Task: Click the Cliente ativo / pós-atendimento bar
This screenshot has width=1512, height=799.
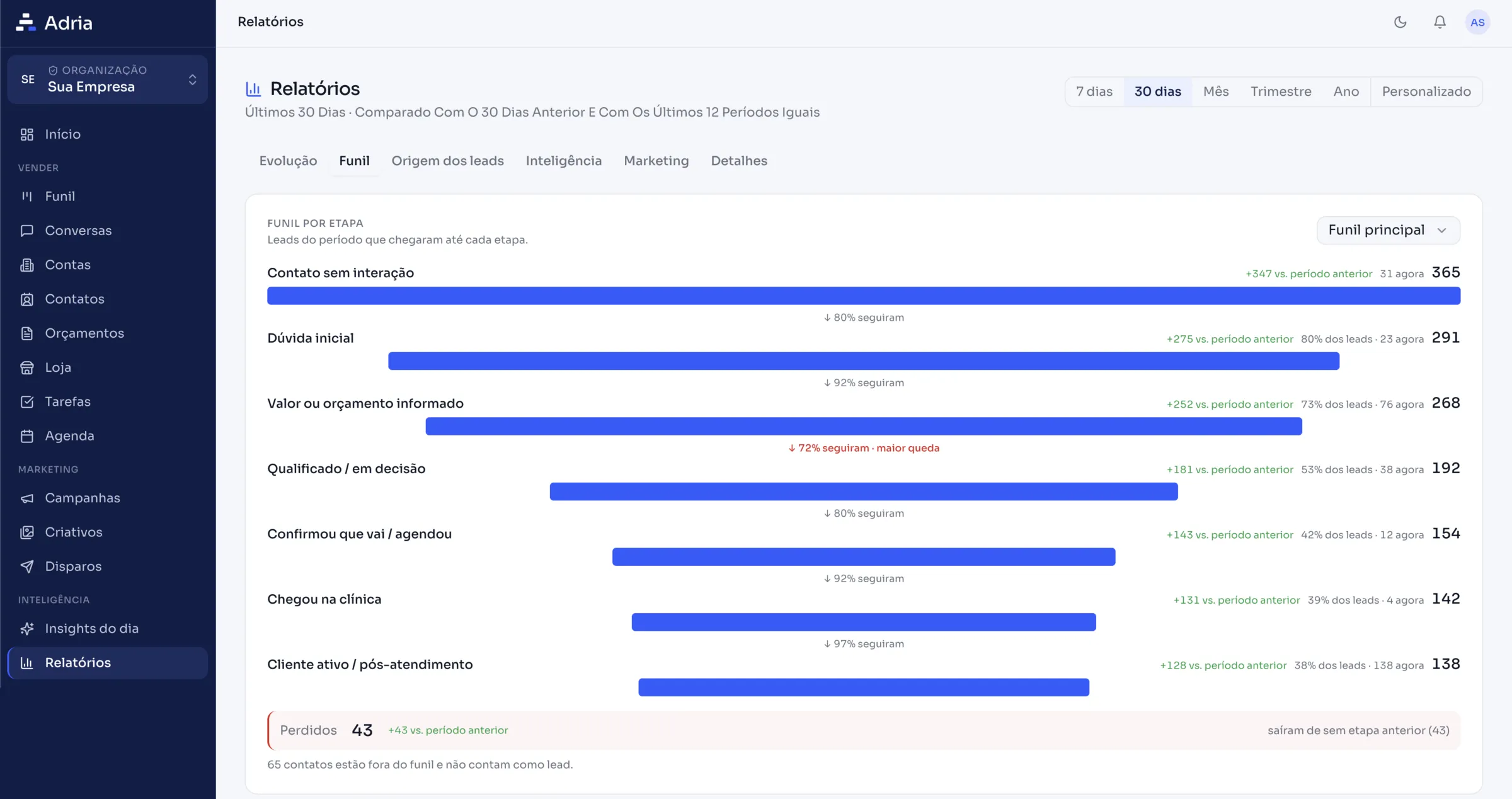Action: (x=864, y=687)
